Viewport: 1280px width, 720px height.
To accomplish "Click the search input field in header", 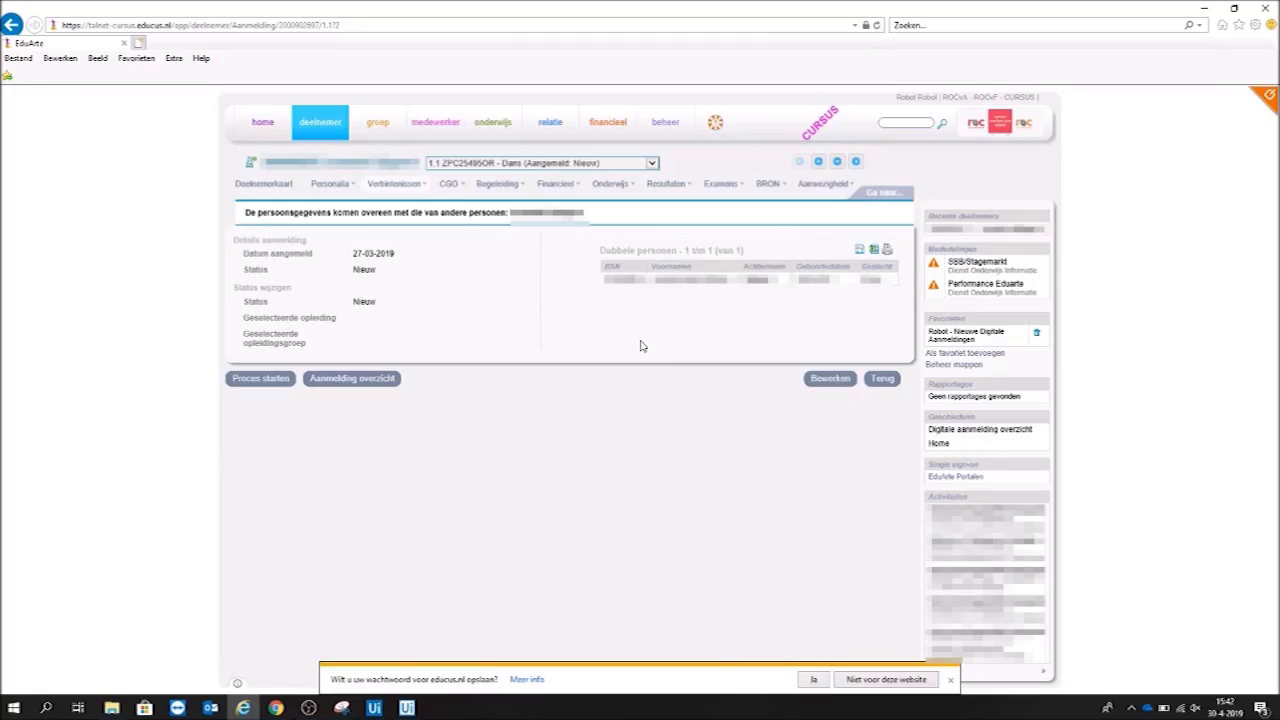I will [x=905, y=123].
